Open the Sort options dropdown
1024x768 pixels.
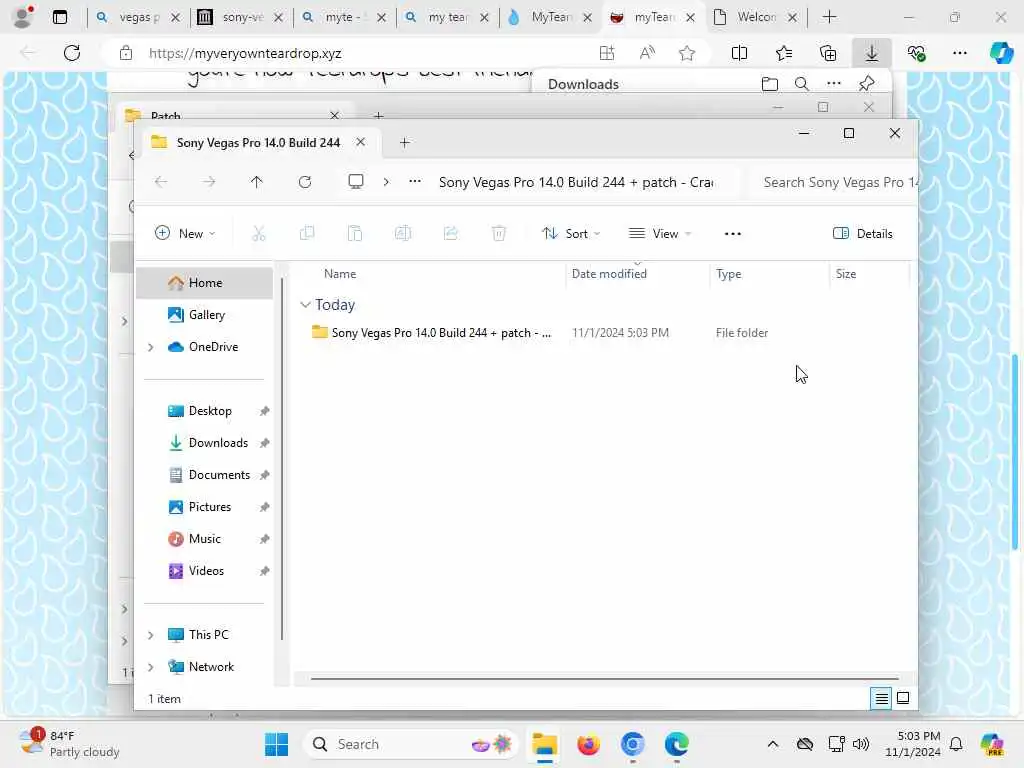571,233
